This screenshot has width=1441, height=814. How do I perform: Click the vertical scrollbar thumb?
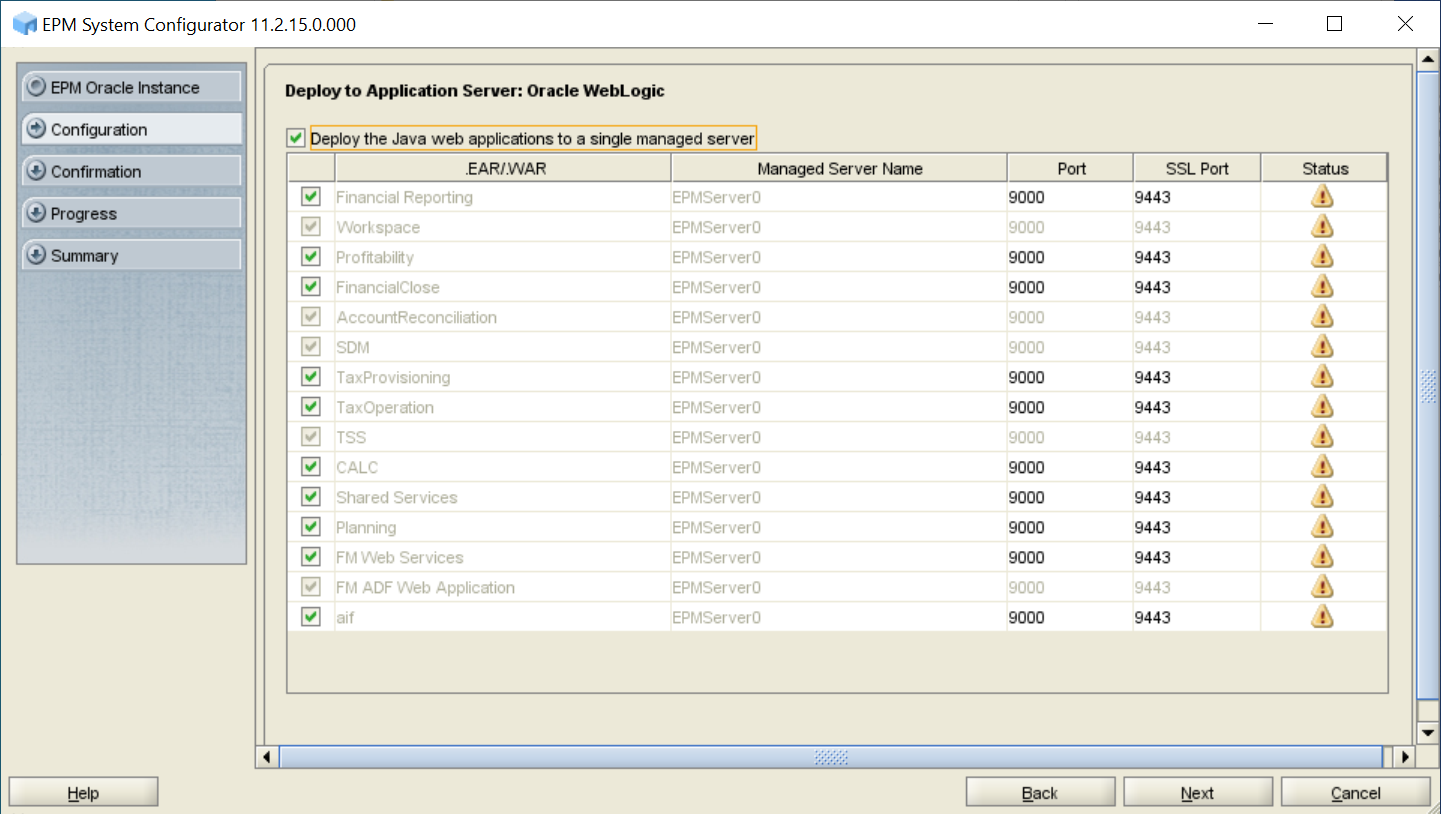click(x=1429, y=385)
